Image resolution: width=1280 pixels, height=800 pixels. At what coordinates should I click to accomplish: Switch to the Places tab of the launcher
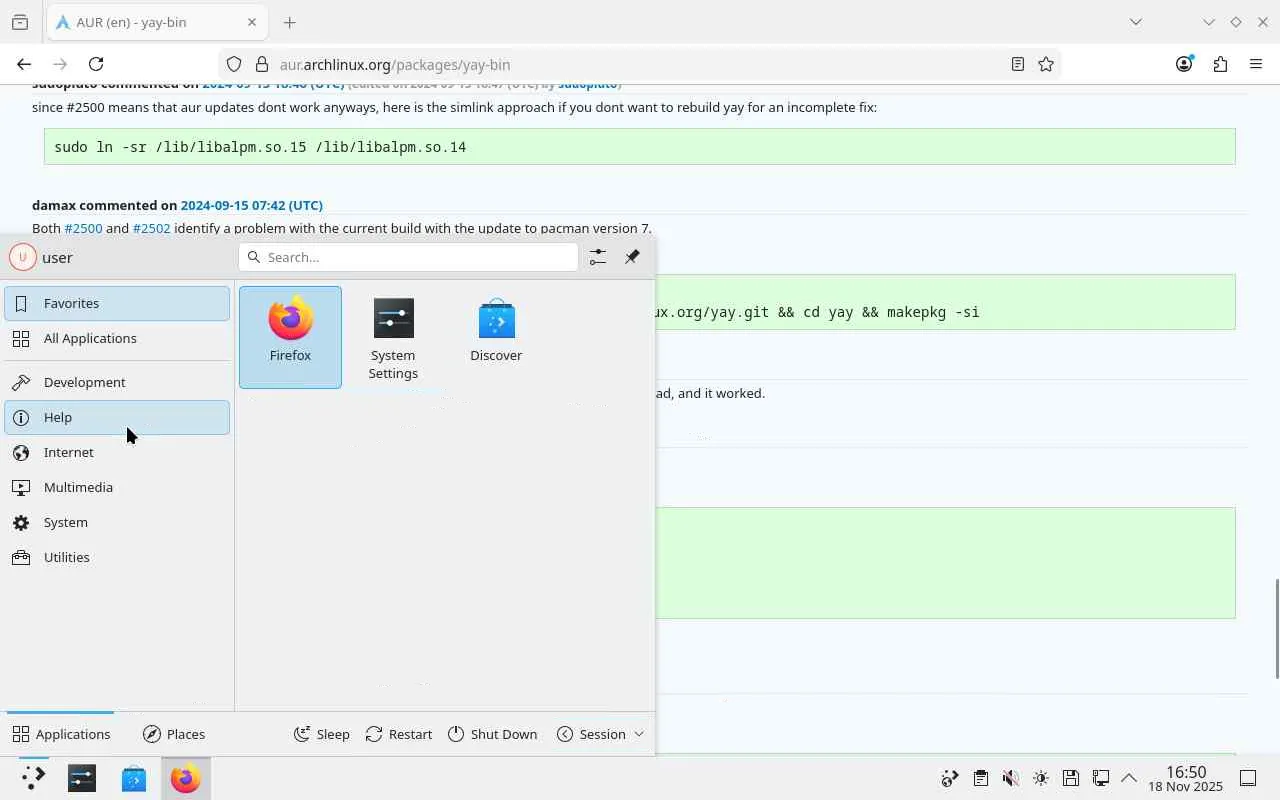(174, 734)
